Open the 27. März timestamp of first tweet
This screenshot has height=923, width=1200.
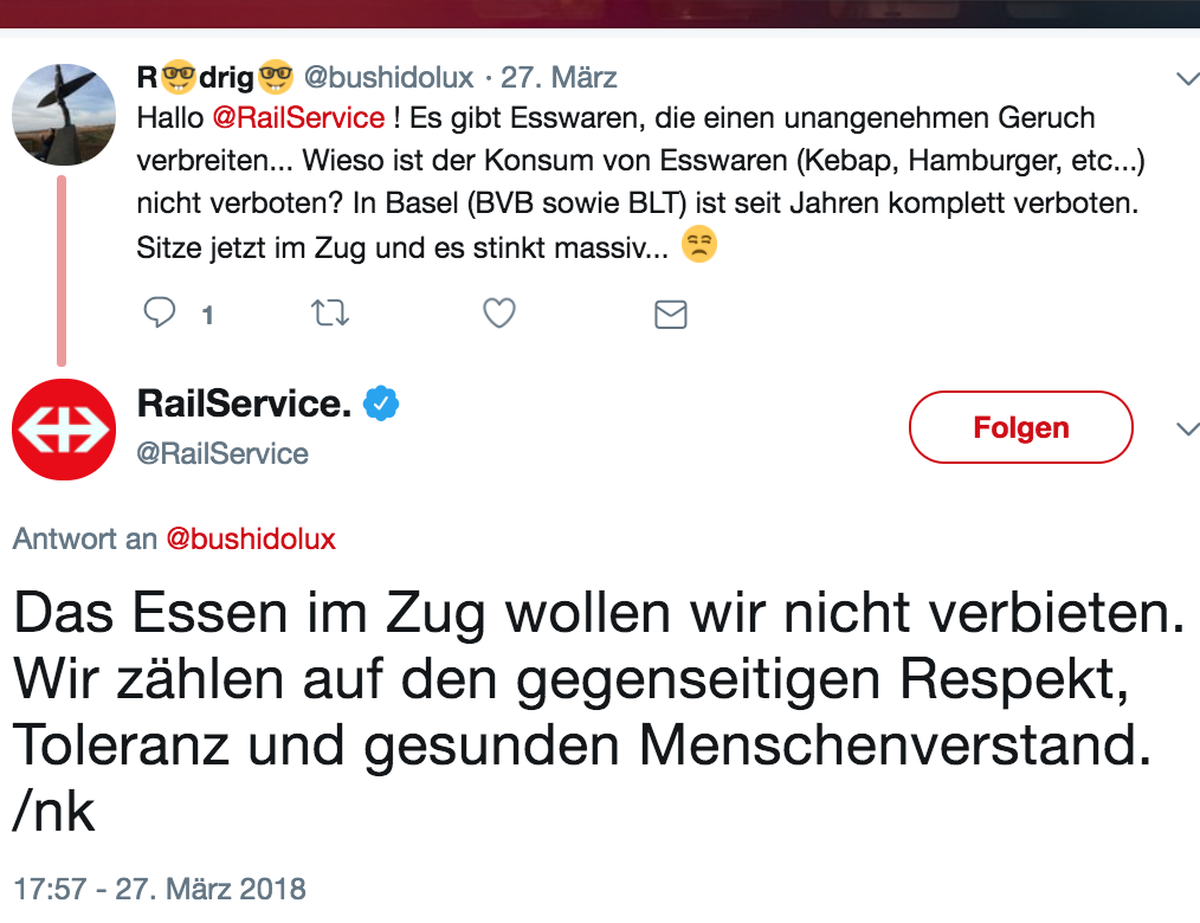(558, 77)
